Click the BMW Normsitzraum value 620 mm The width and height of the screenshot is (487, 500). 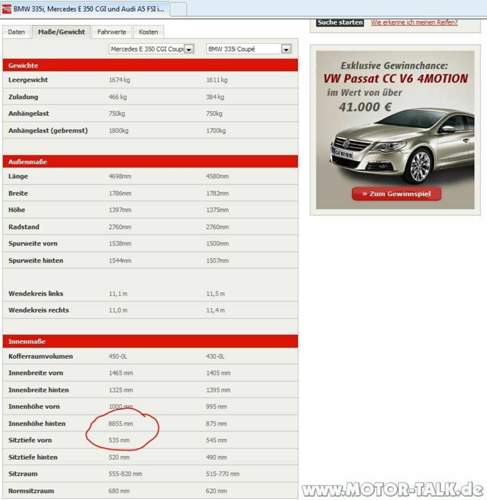(x=216, y=491)
